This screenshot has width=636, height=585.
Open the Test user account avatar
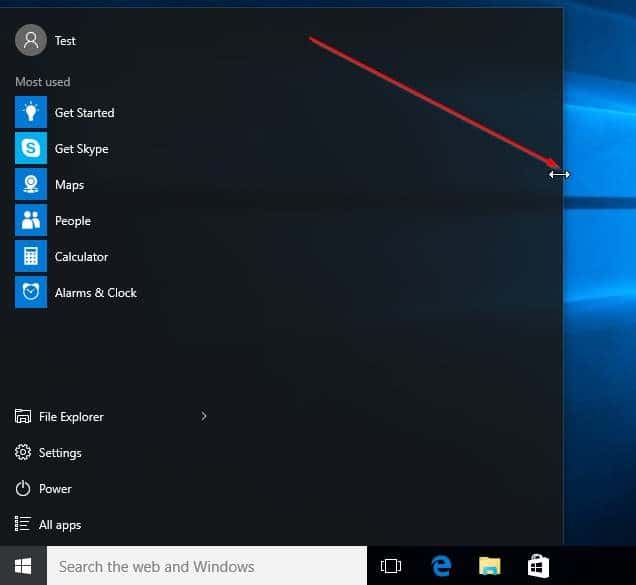coord(31,40)
